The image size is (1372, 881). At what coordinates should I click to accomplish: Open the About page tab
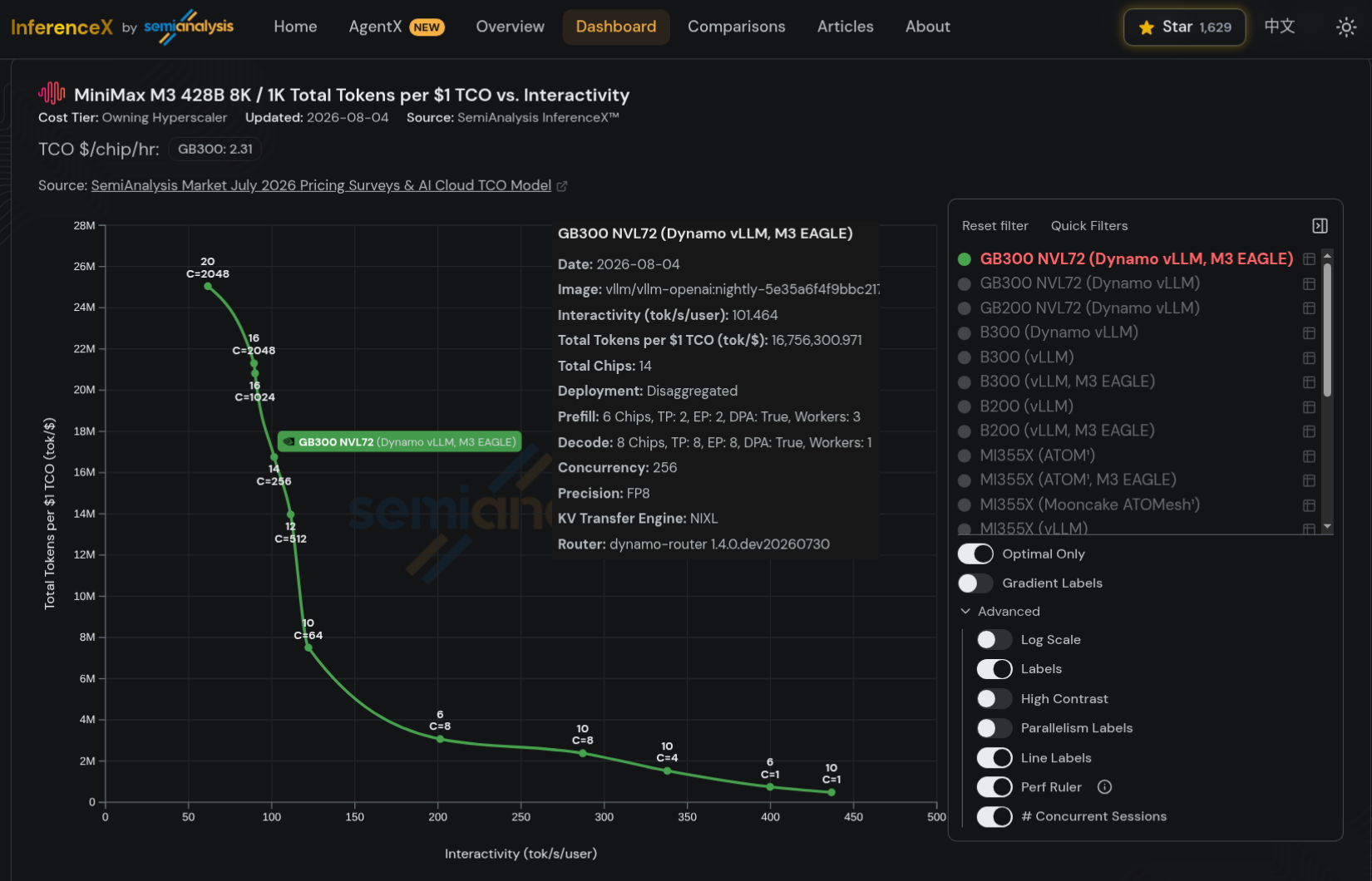tap(927, 27)
